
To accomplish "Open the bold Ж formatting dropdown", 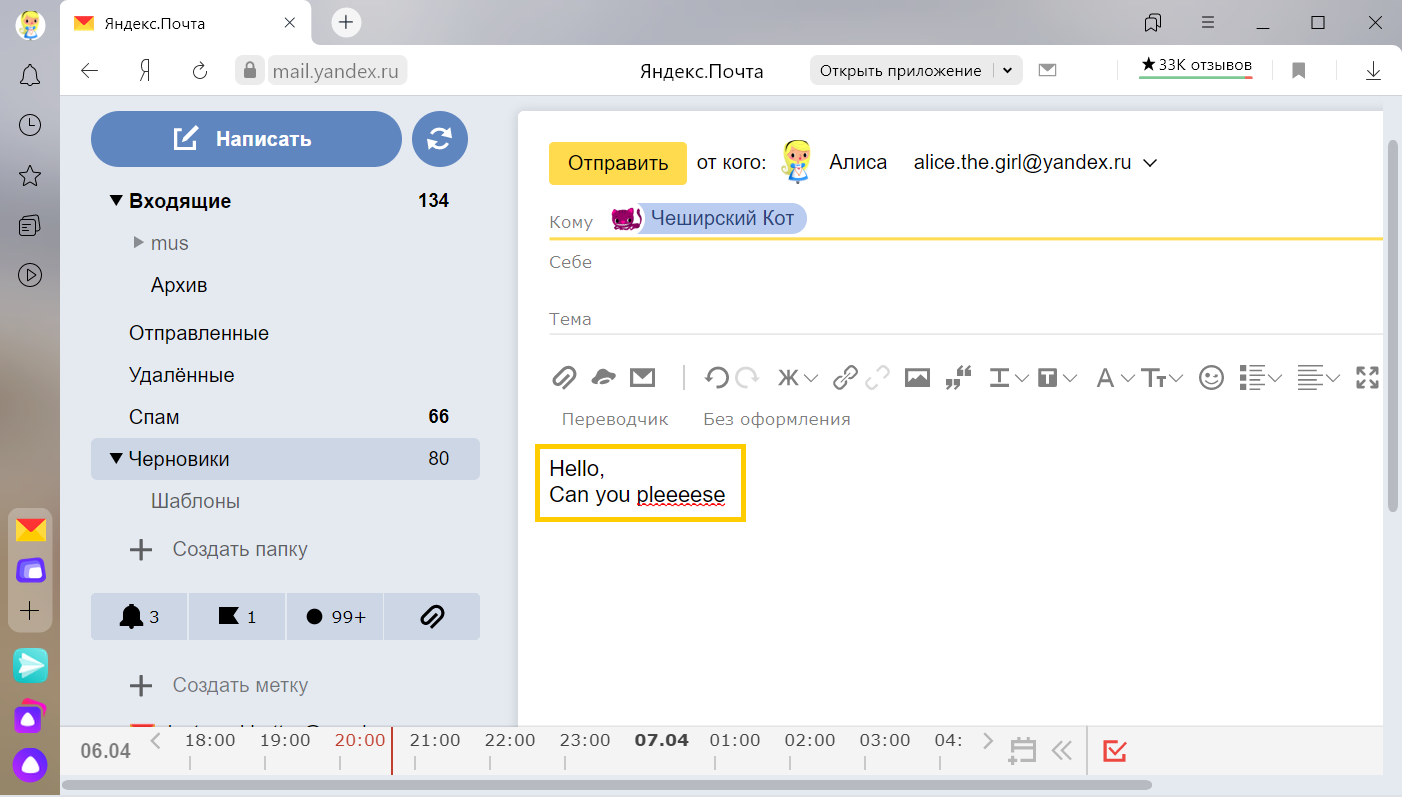I will [798, 377].
